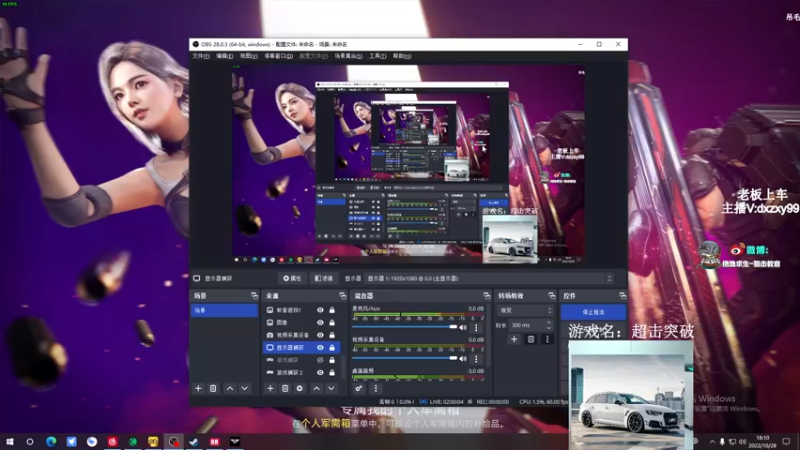Select 视频采集设备 source row
This screenshot has width=800, height=450.
click(x=302, y=335)
